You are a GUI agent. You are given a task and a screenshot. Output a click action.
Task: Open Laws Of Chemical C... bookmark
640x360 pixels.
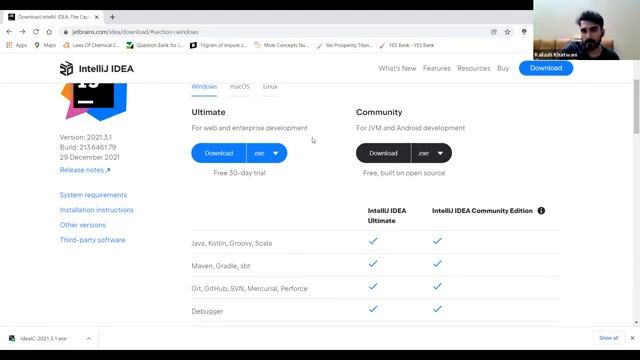point(91,45)
